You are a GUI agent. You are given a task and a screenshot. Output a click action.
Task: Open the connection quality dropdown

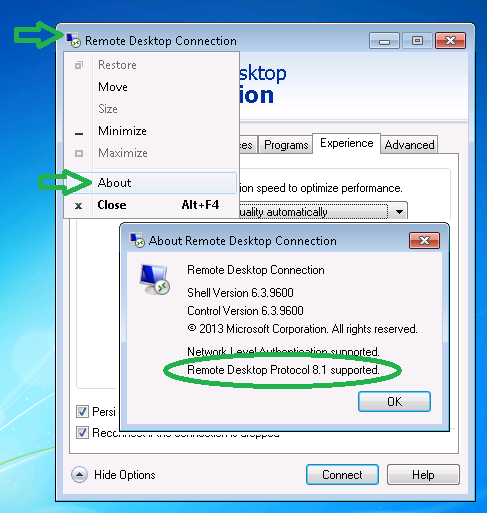(x=399, y=212)
